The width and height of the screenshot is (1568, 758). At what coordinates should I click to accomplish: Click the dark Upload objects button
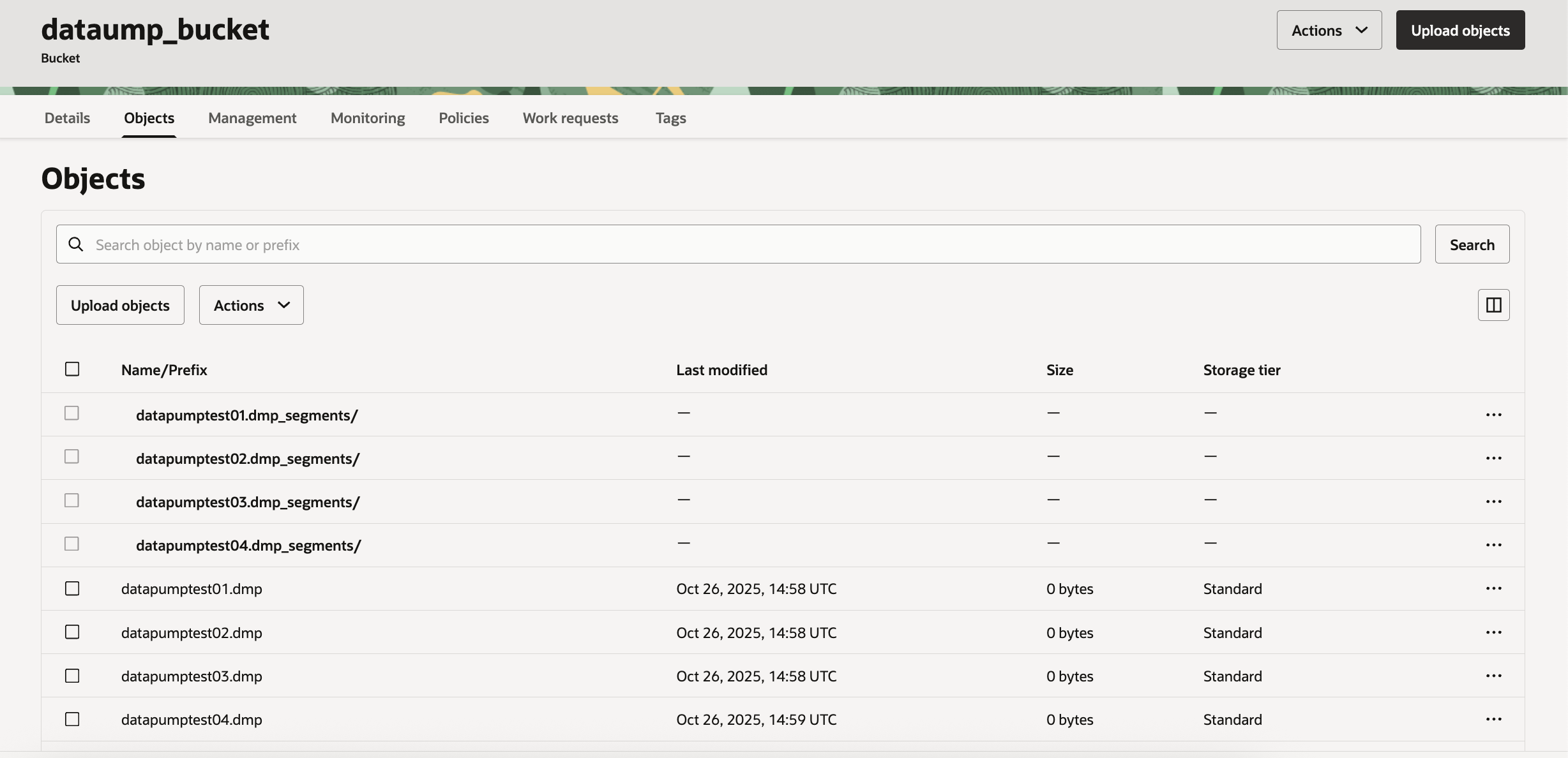[1460, 30]
